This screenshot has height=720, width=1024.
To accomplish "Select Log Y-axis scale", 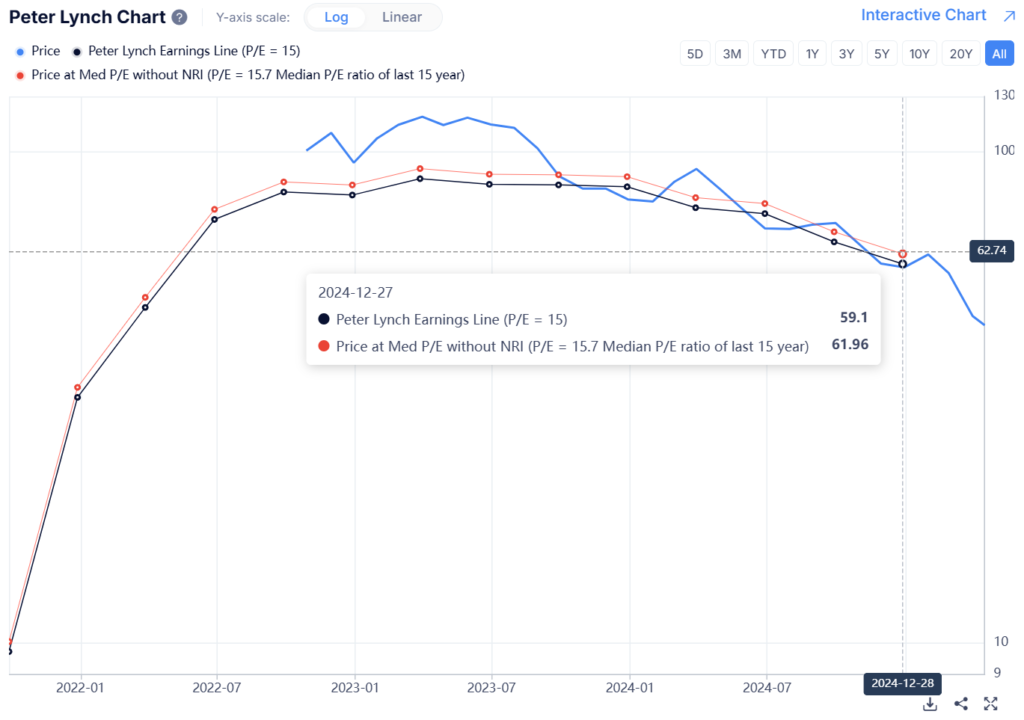I will [x=336, y=17].
